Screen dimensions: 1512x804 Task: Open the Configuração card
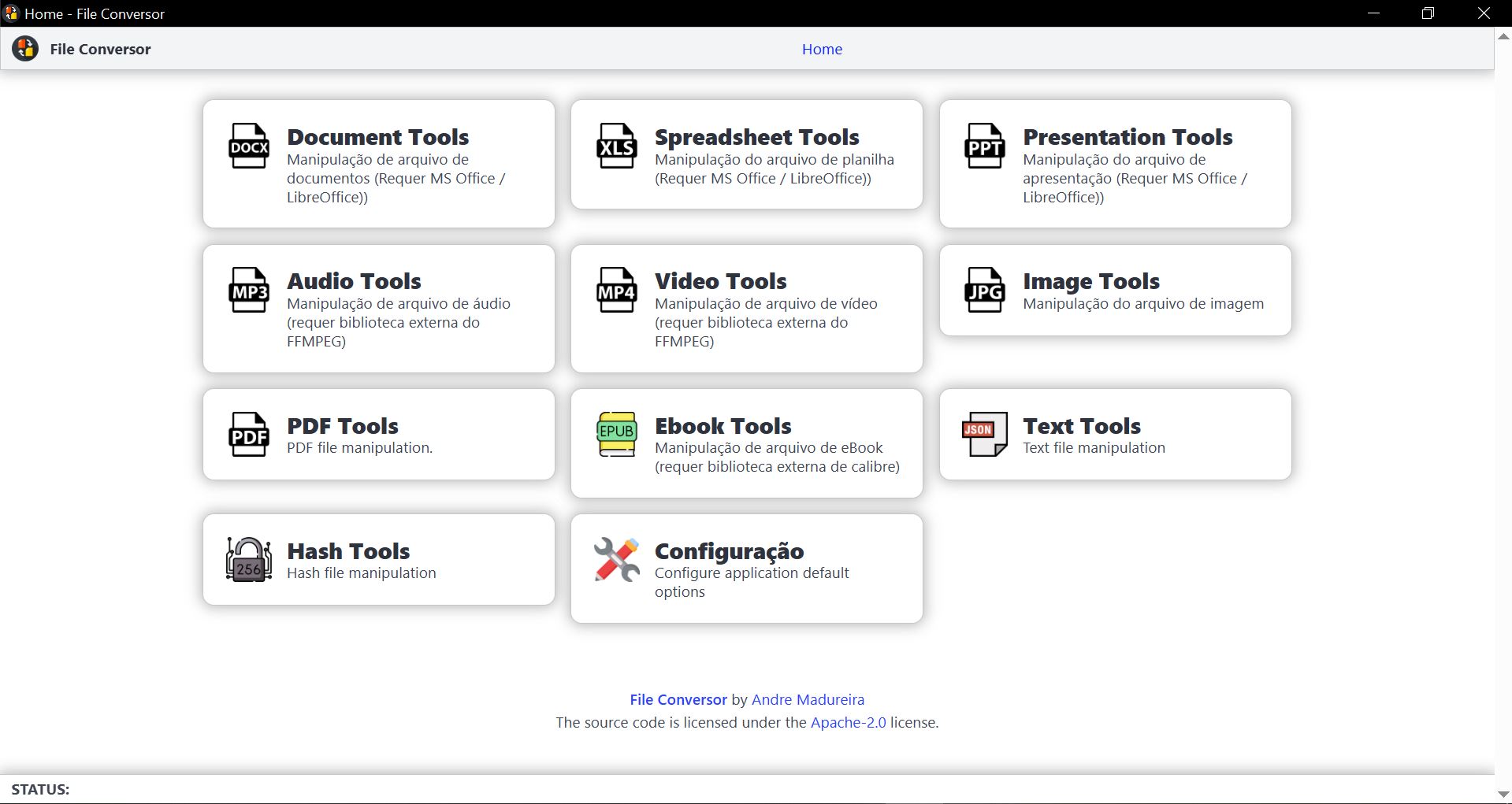coord(746,569)
